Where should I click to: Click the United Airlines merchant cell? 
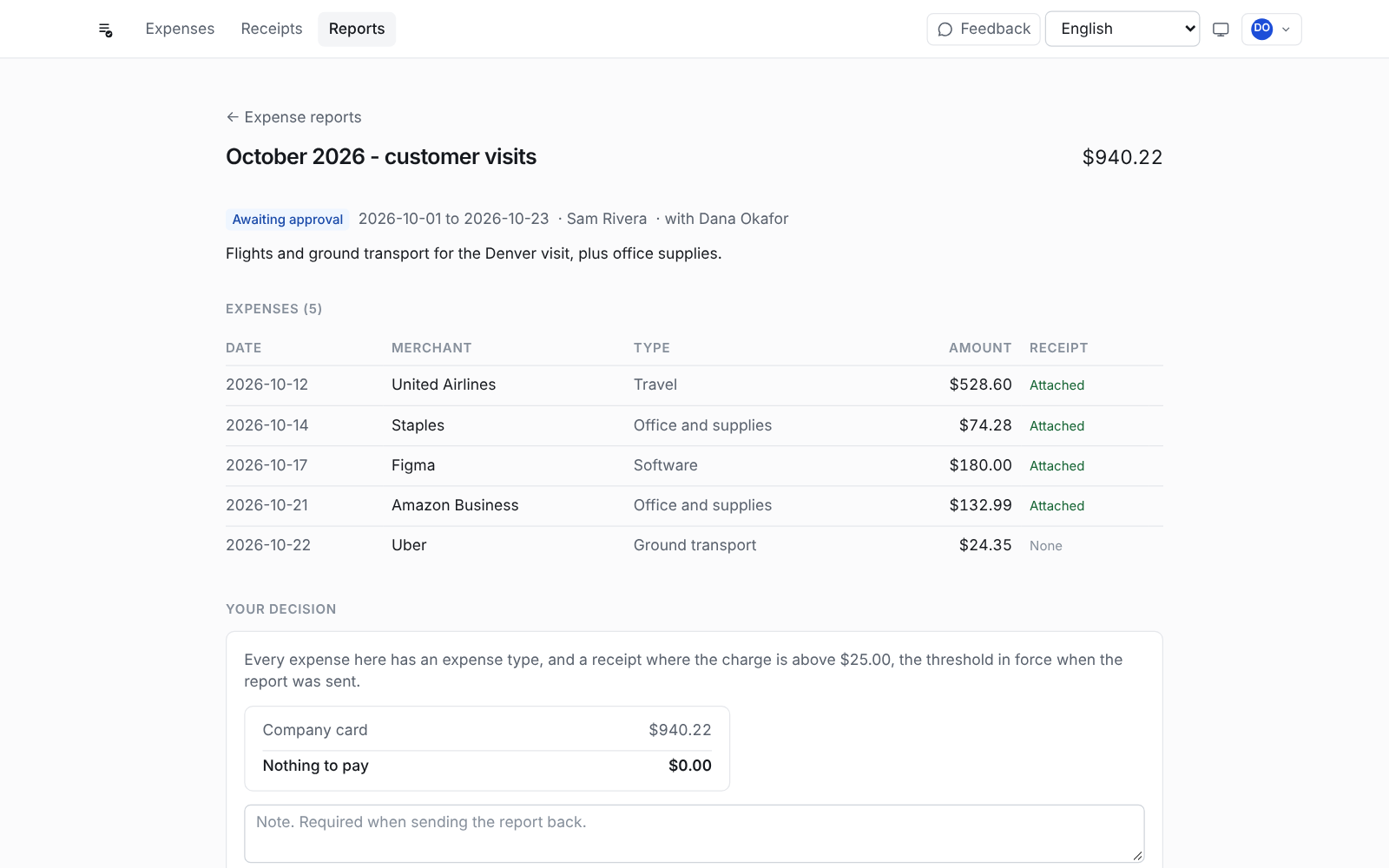[x=444, y=385]
